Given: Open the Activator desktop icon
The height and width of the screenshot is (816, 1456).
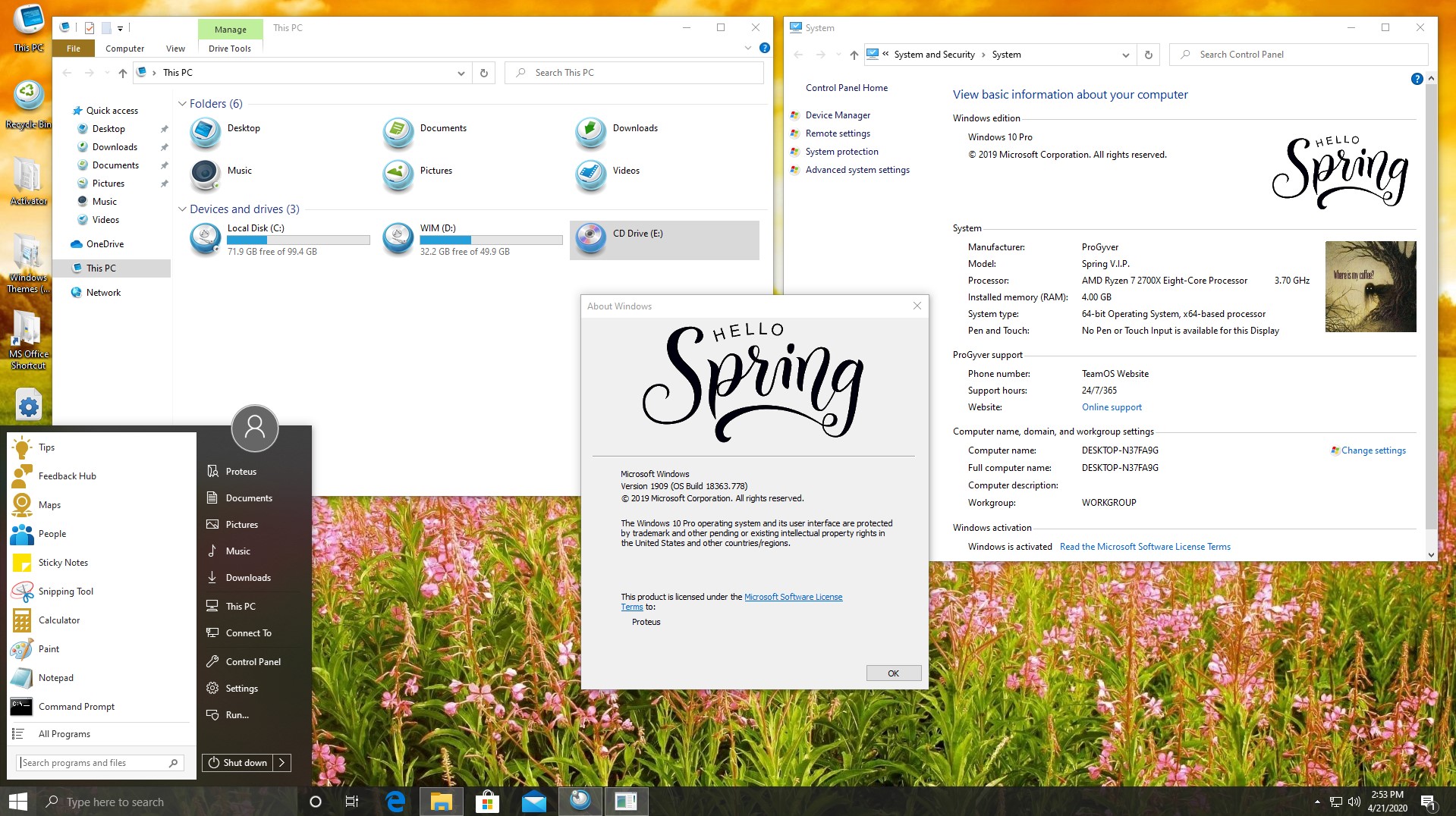Looking at the screenshot, I should [x=28, y=181].
